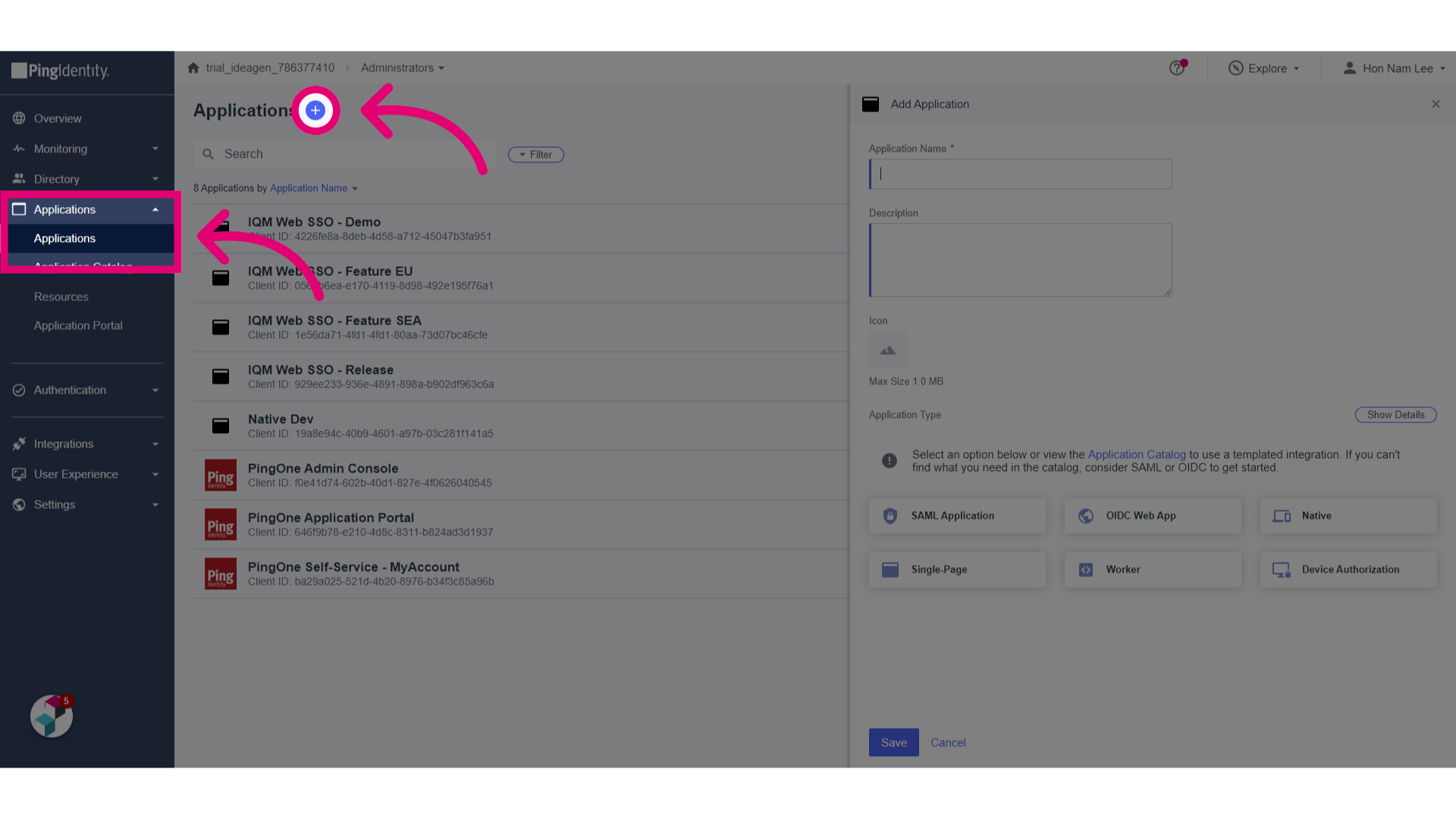
Task: Expand the Integrations menu arrow
Action: click(x=155, y=444)
